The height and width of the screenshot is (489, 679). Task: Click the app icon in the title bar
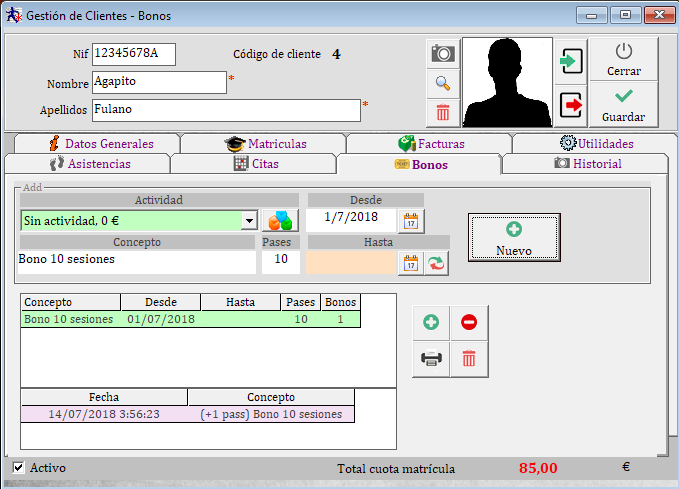[x=14, y=15]
